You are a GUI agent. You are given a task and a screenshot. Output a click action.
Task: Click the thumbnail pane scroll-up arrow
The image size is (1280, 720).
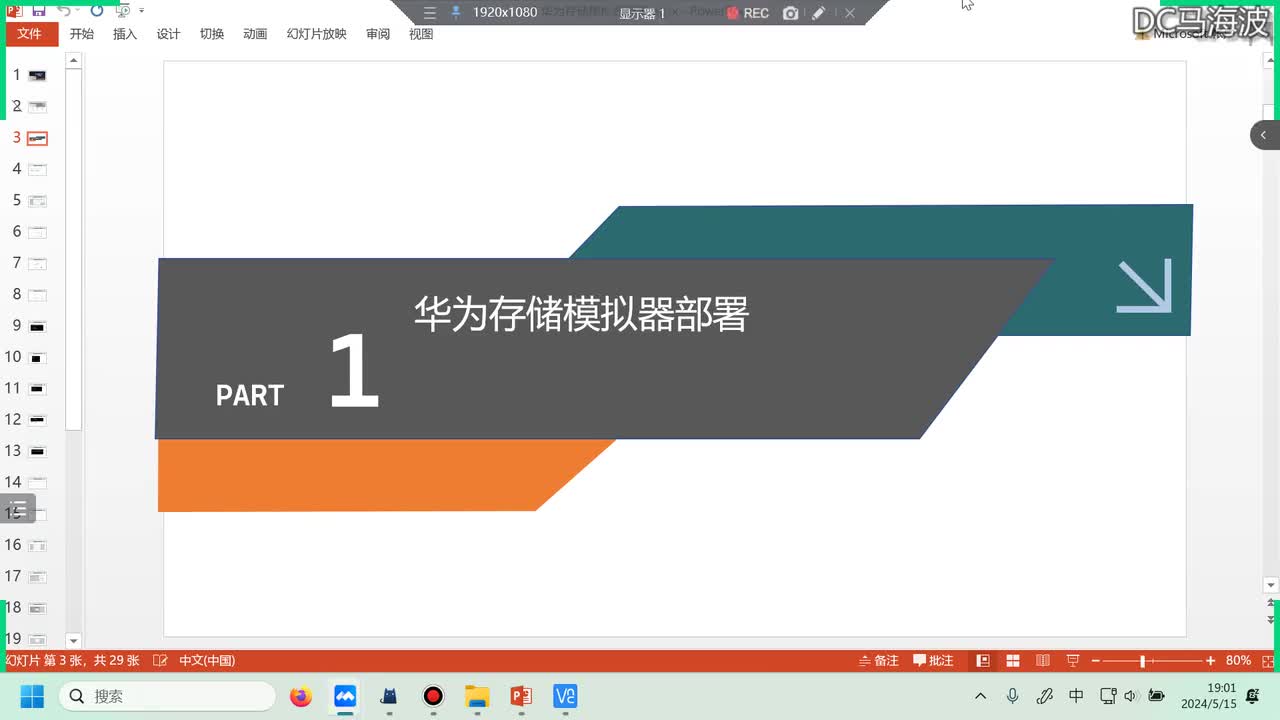pyautogui.click(x=73, y=61)
